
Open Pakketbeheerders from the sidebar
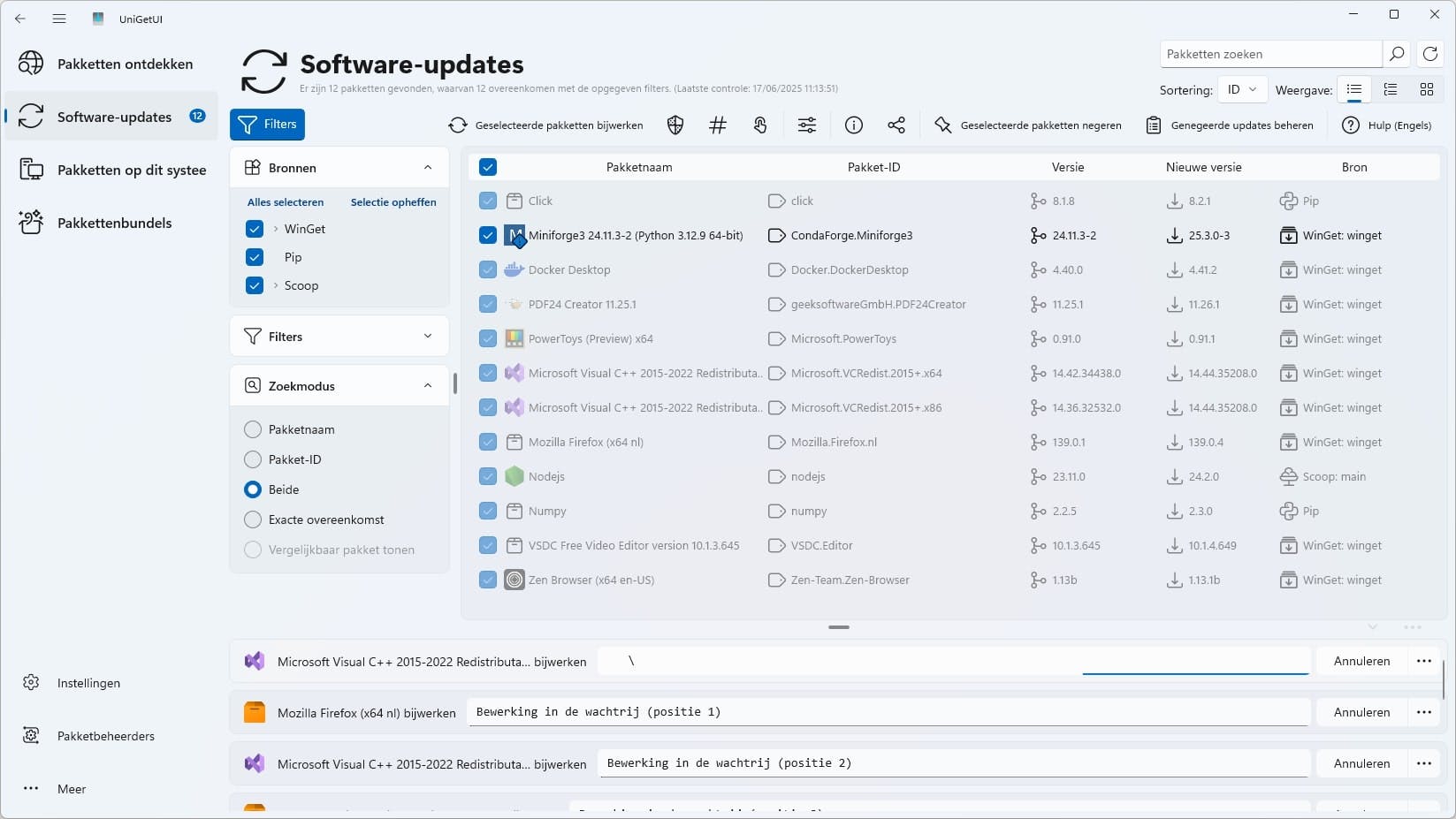(105, 736)
